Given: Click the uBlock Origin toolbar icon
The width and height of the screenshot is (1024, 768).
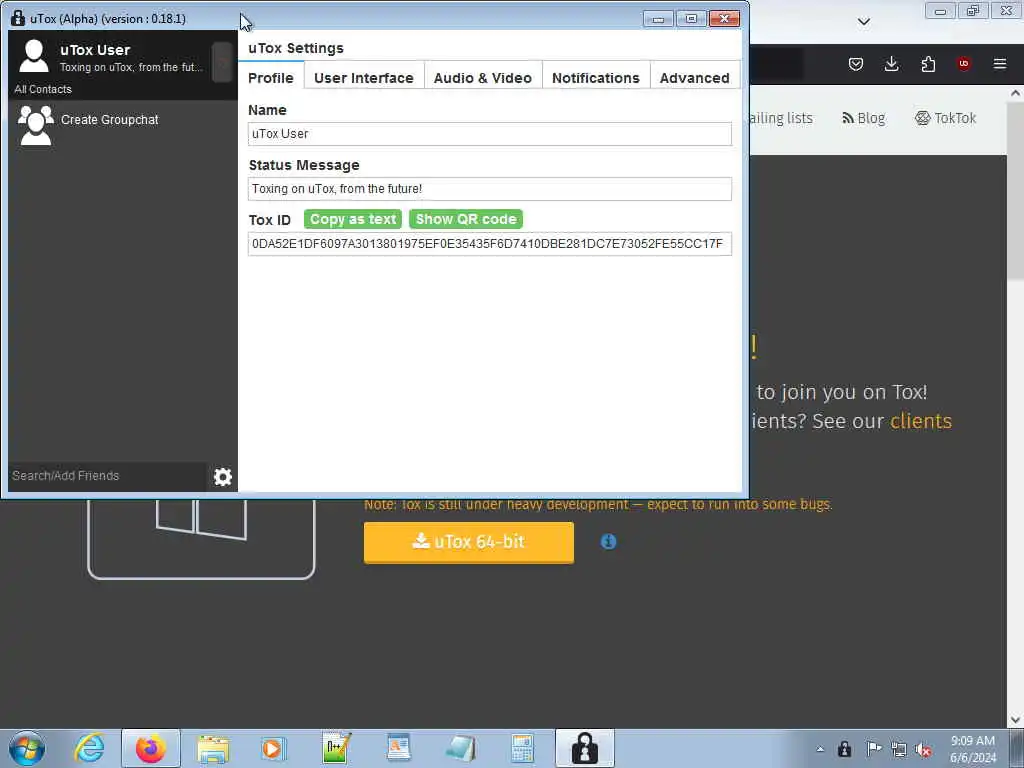Looking at the screenshot, I should coord(963,64).
